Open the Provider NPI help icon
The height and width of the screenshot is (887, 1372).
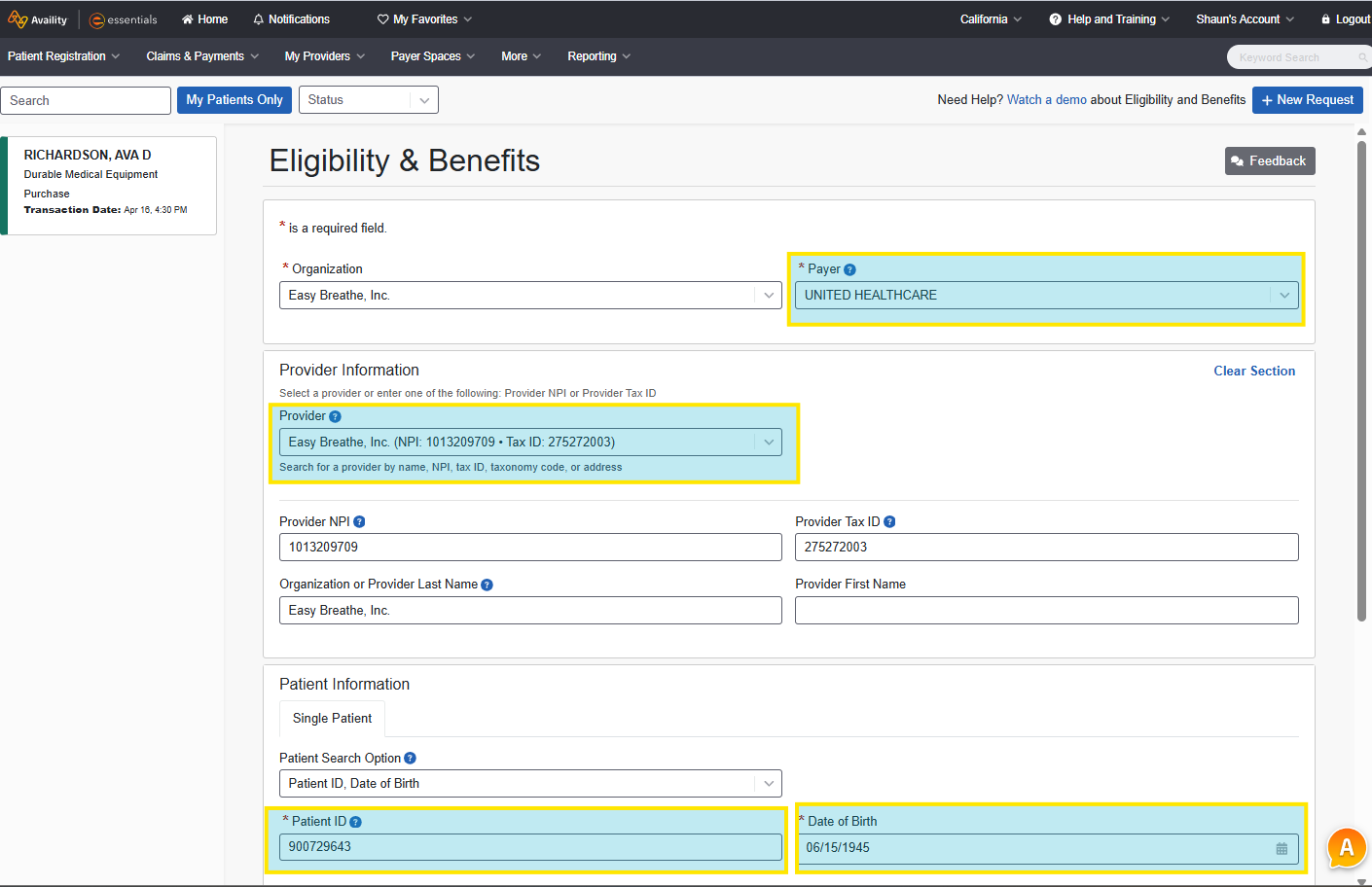pos(359,521)
